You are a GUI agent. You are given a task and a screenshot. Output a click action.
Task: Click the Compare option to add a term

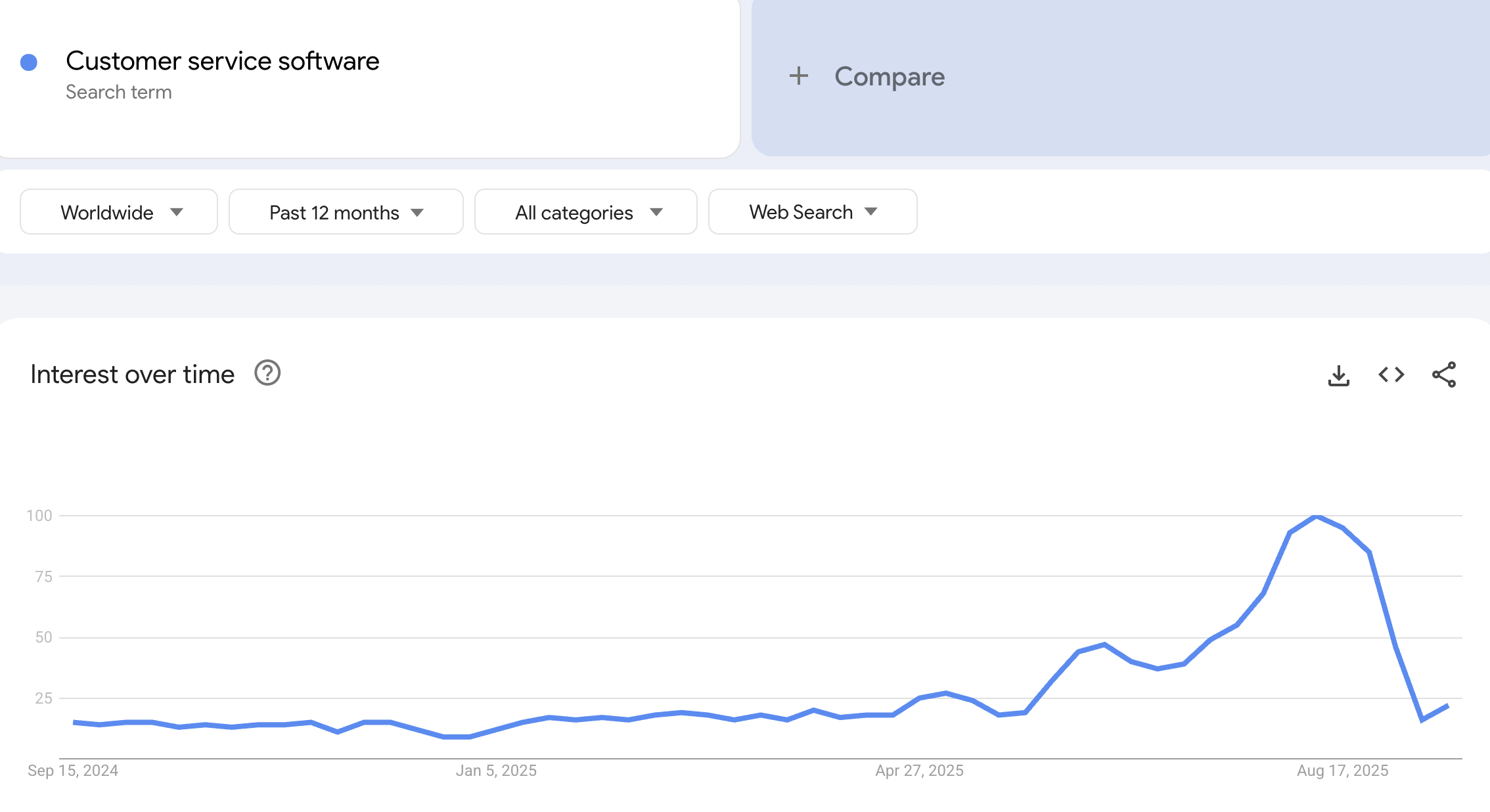[x=889, y=76]
